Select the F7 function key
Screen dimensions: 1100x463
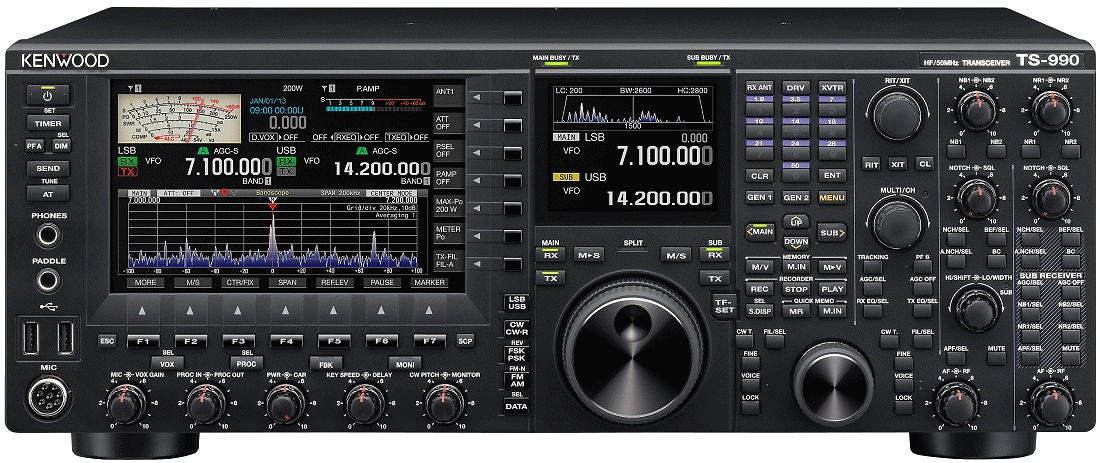(429, 342)
